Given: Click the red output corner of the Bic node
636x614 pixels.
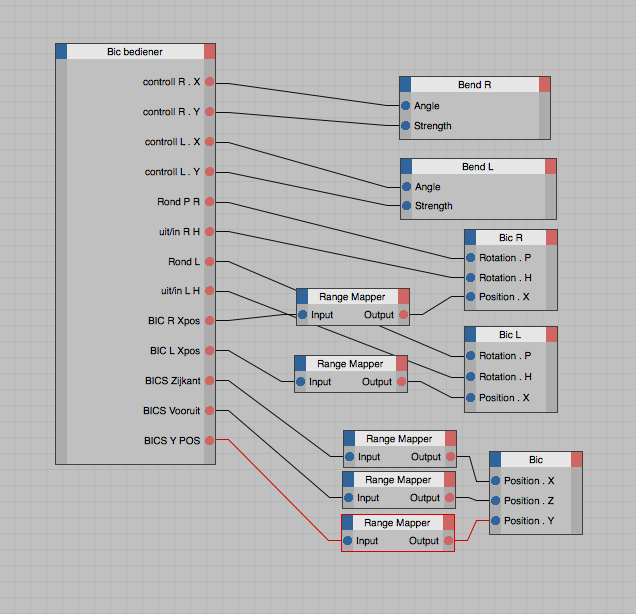Looking at the screenshot, I should [x=576, y=459].
